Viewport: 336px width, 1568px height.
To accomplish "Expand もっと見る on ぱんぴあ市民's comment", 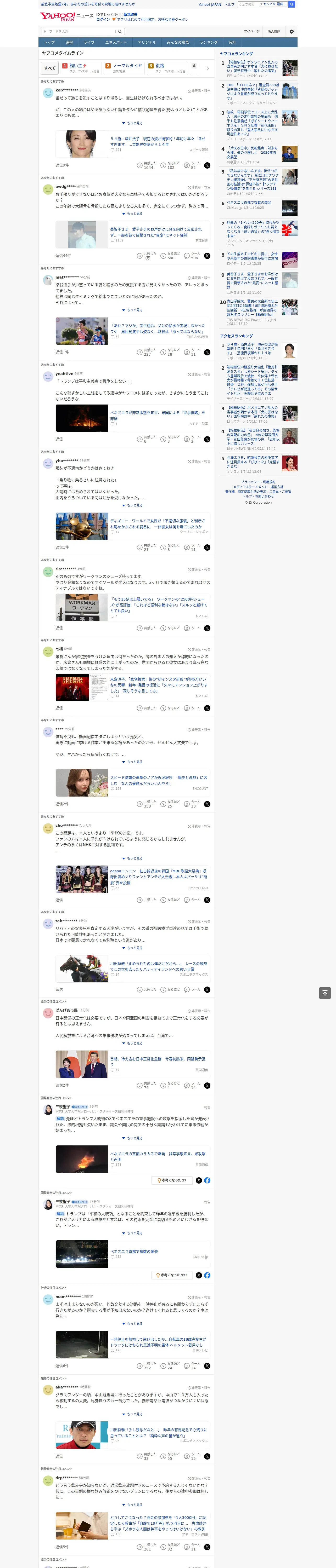I will [x=132, y=1043].
